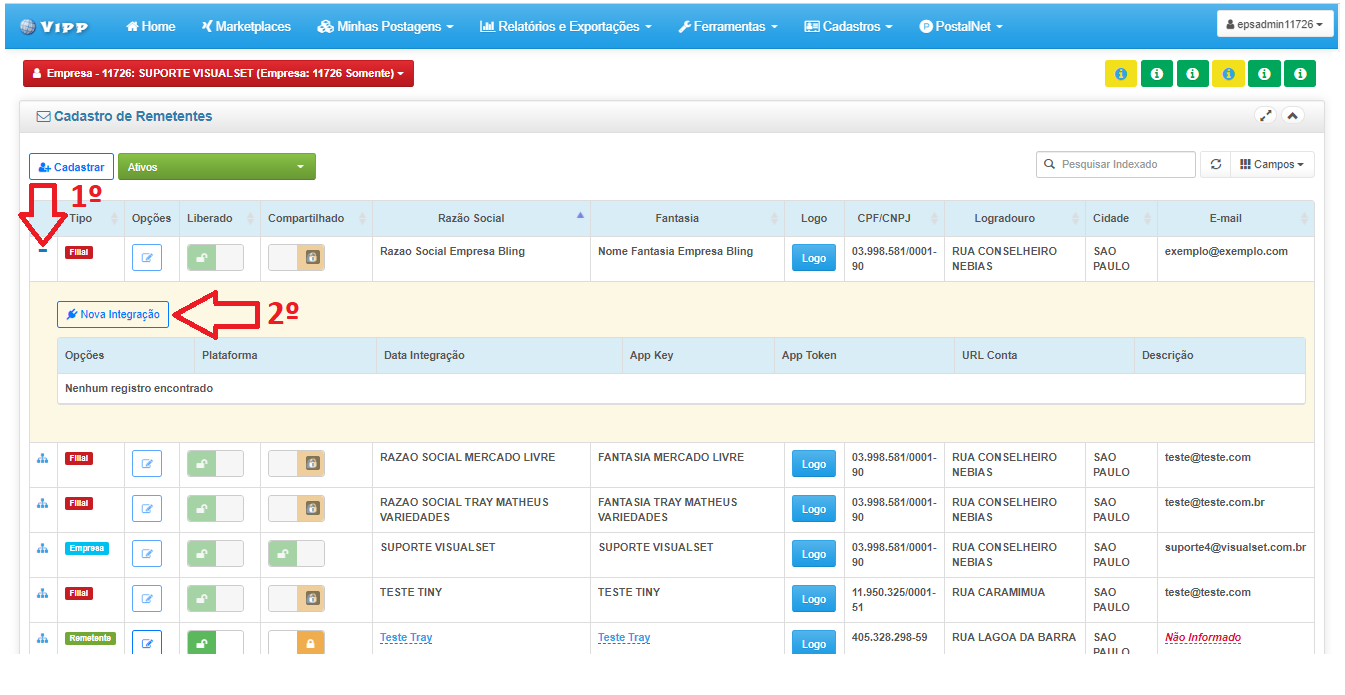Sort by CPF/CNPJ column header
Viewport: 1345px width, 695px height.
coord(894,218)
